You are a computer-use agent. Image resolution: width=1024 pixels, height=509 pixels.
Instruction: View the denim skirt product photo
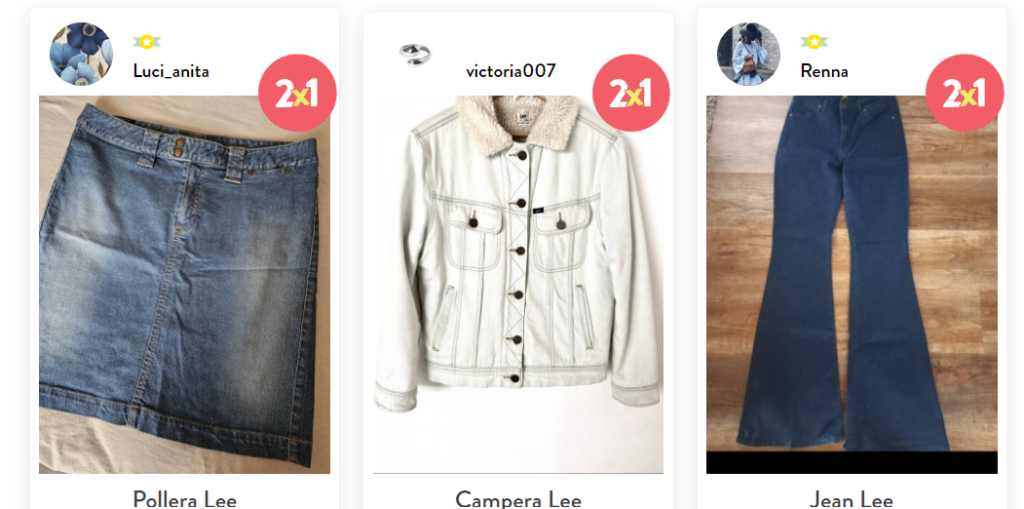[184, 284]
